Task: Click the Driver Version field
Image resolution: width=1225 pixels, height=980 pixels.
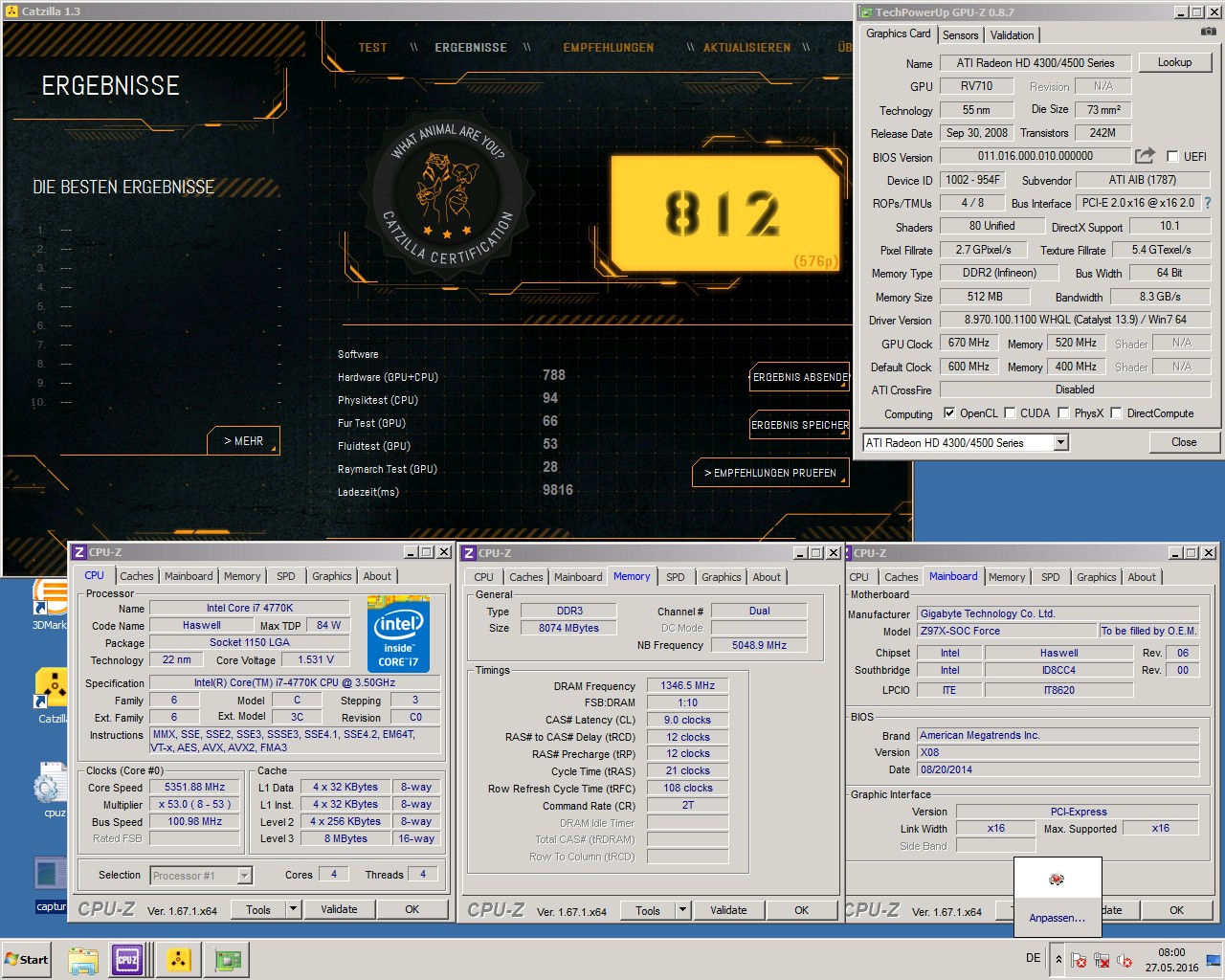Action: pos(1075,320)
